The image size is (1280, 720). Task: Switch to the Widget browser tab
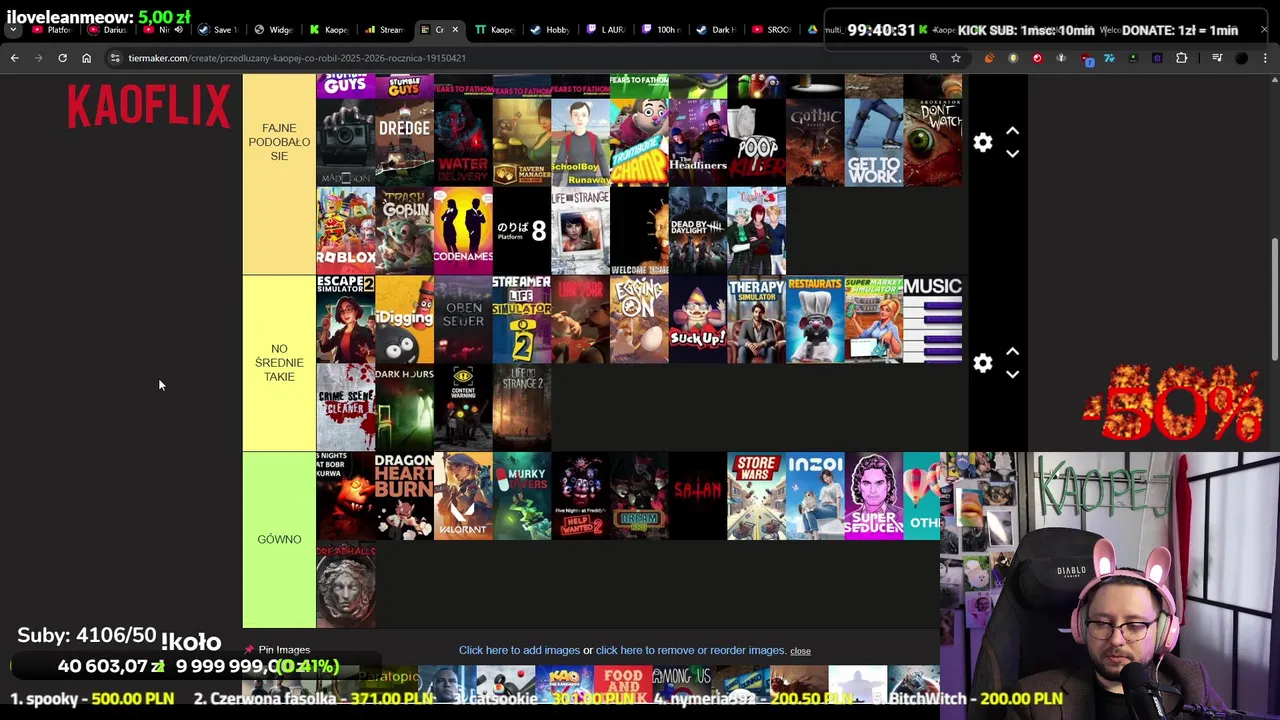(x=273, y=30)
